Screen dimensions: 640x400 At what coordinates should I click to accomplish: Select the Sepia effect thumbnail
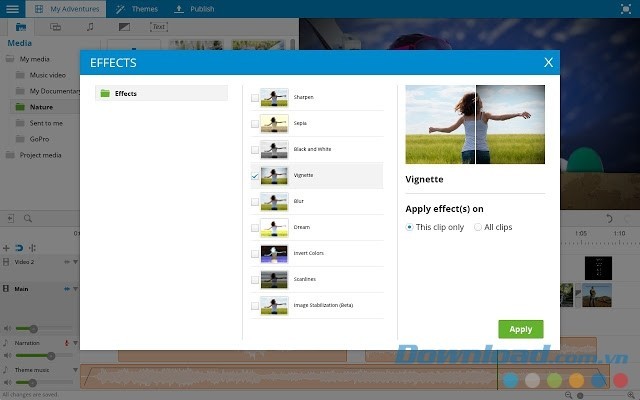point(274,123)
